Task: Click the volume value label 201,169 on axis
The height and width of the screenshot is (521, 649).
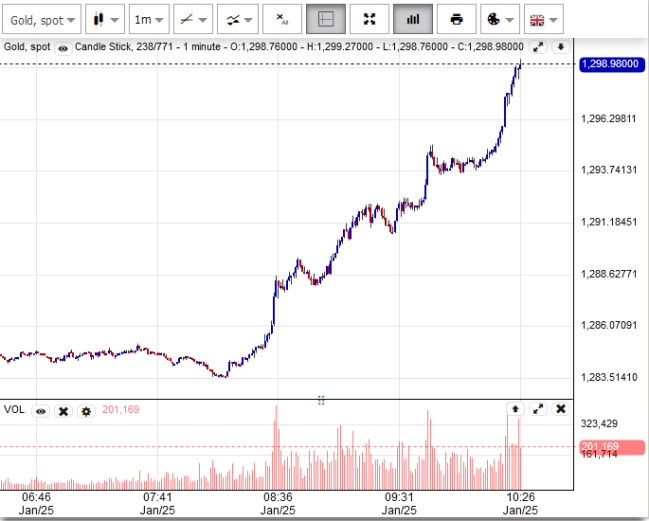Action: [x=612, y=447]
